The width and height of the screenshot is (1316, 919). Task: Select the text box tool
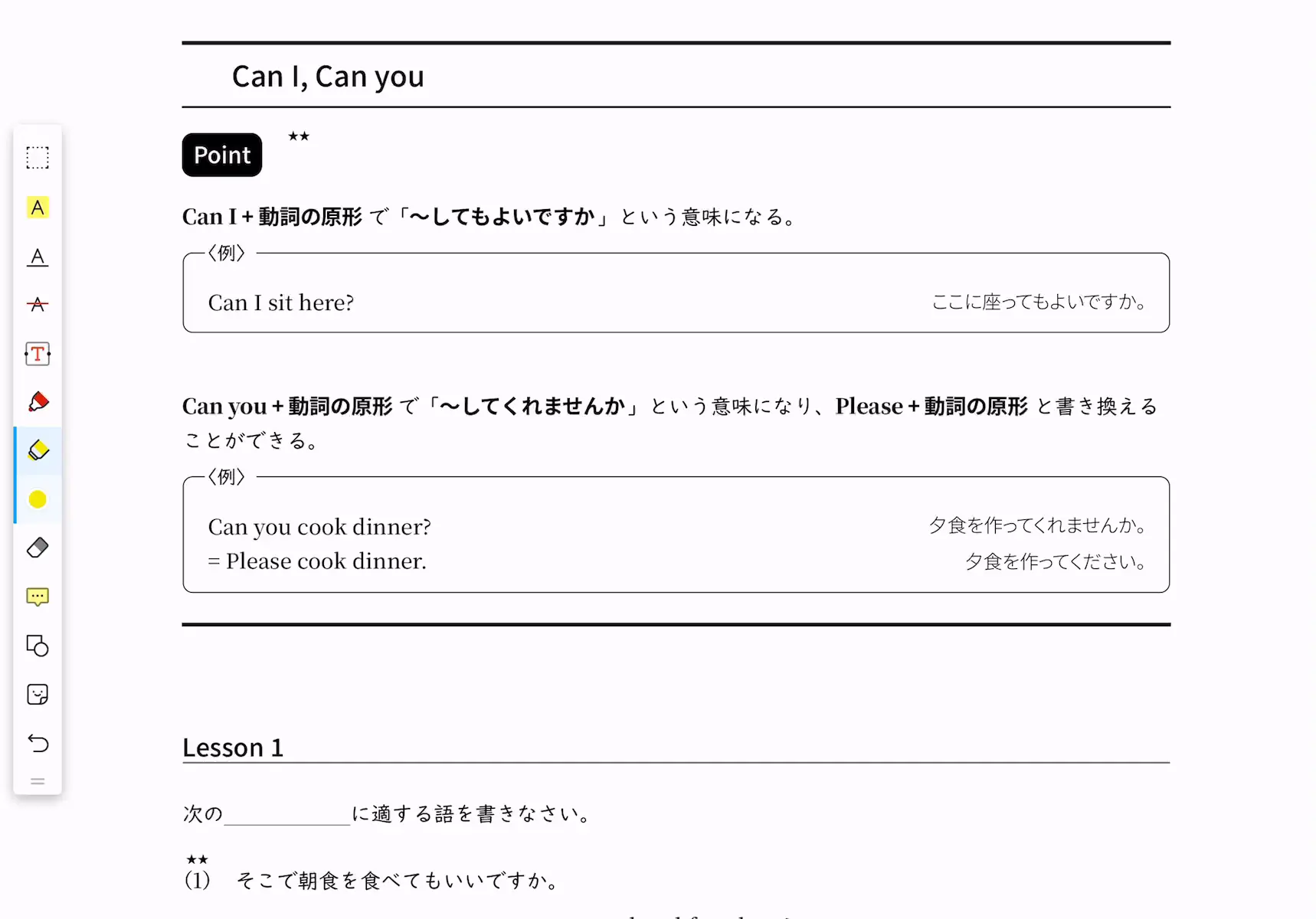[x=38, y=354]
